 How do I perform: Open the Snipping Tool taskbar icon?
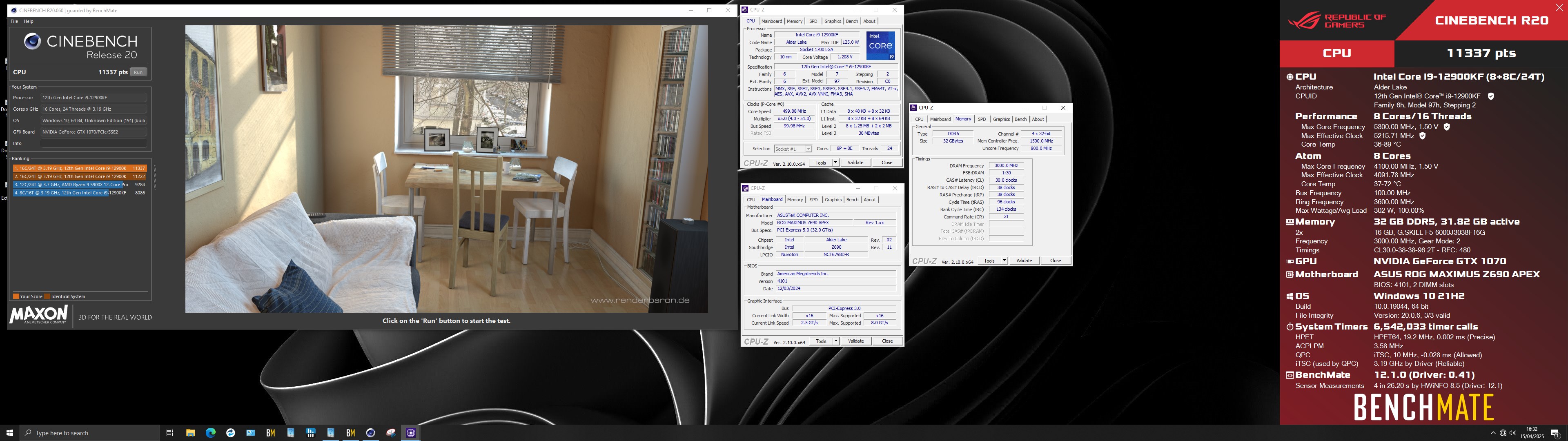pyautogui.click(x=391, y=433)
